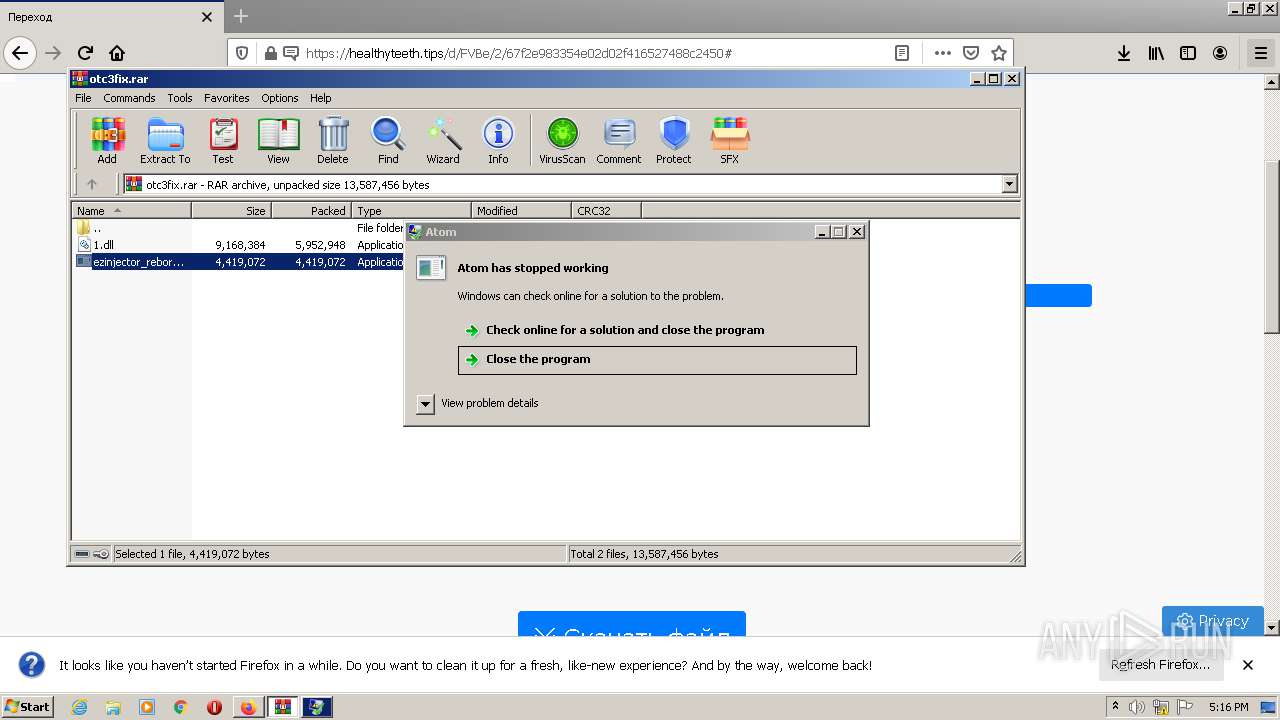Click Firefox back navigation arrow
Viewport: 1280px width, 720px height.
point(20,53)
